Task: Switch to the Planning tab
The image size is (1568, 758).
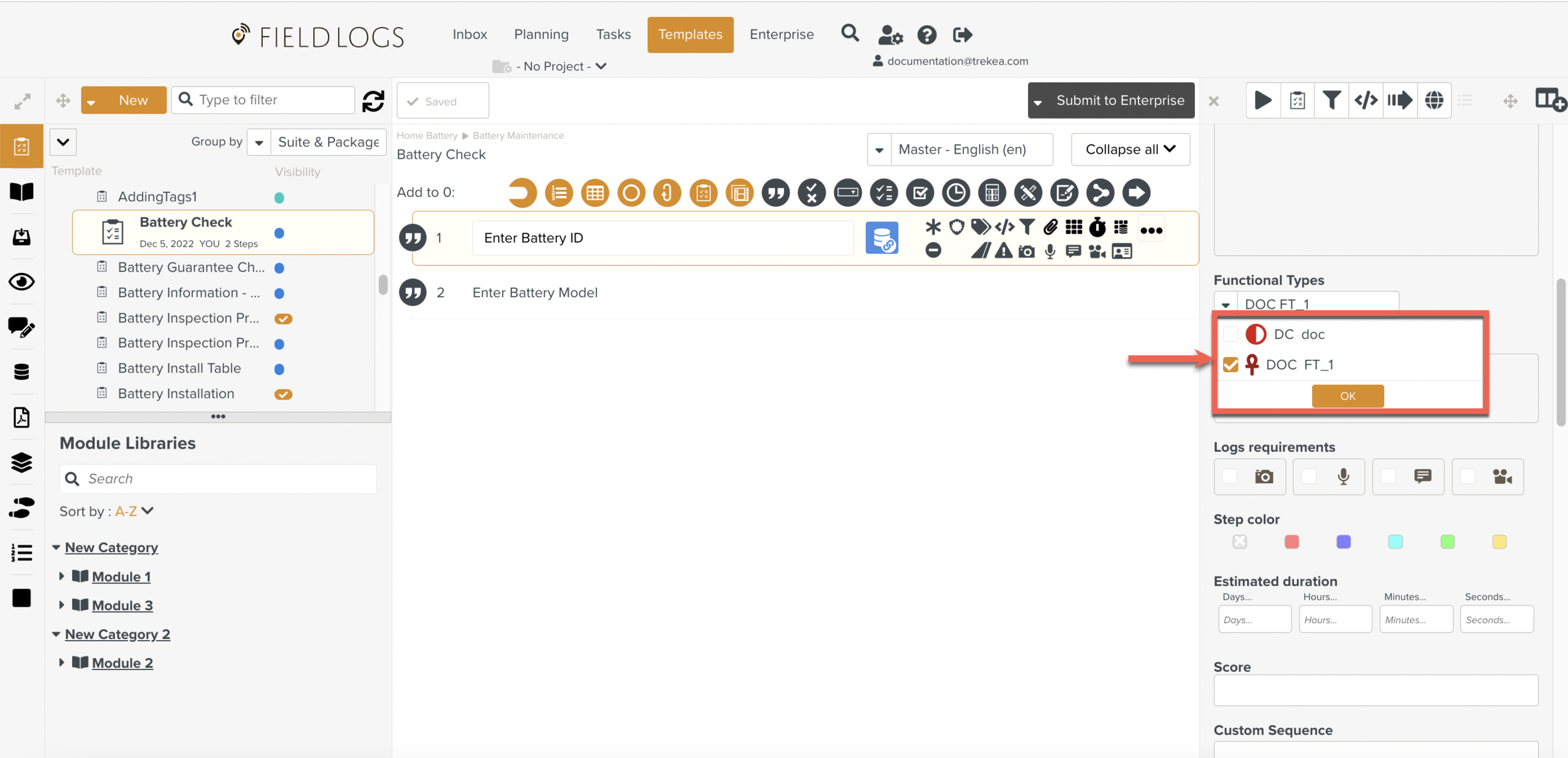Action: [541, 35]
